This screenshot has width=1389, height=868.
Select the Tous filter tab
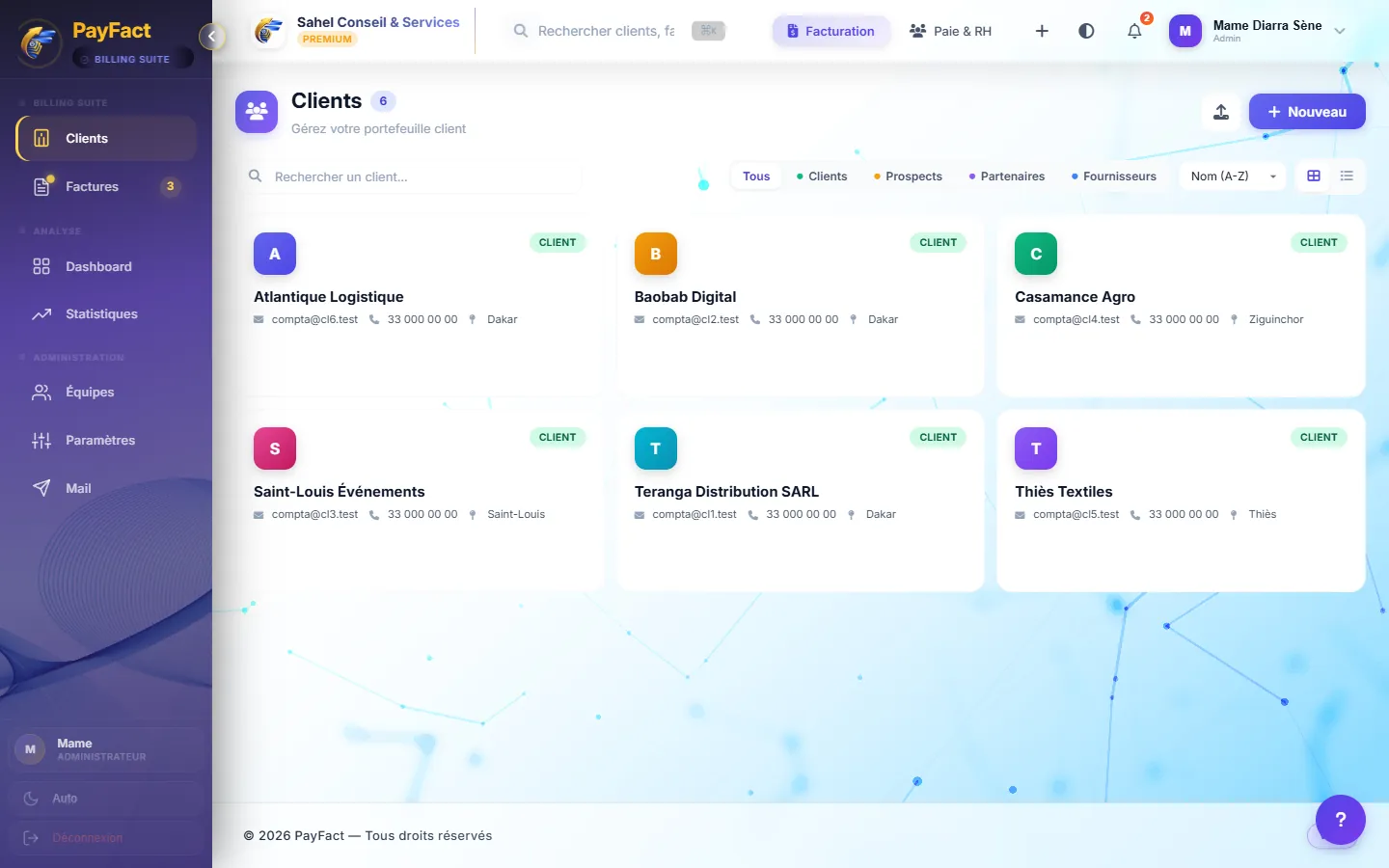(x=756, y=176)
